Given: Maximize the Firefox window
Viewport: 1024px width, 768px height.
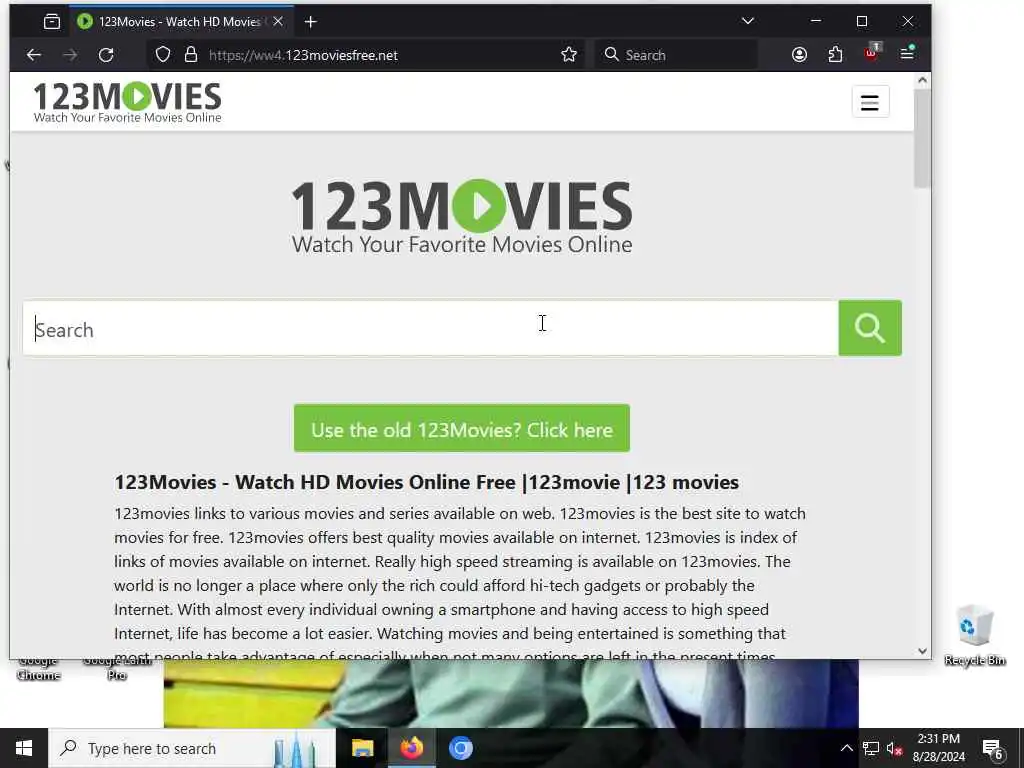Looking at the screenshot, I should coord(862,21).
